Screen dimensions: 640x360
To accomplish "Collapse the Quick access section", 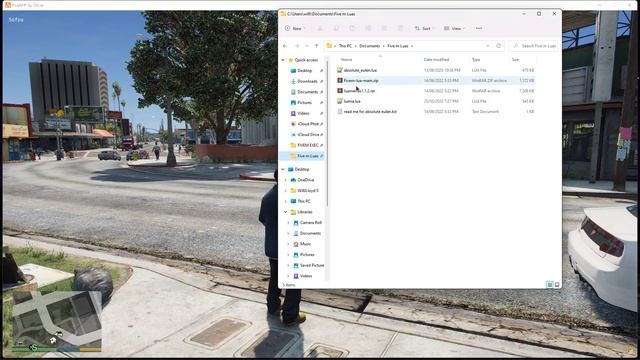I will [x=283, y=60].
